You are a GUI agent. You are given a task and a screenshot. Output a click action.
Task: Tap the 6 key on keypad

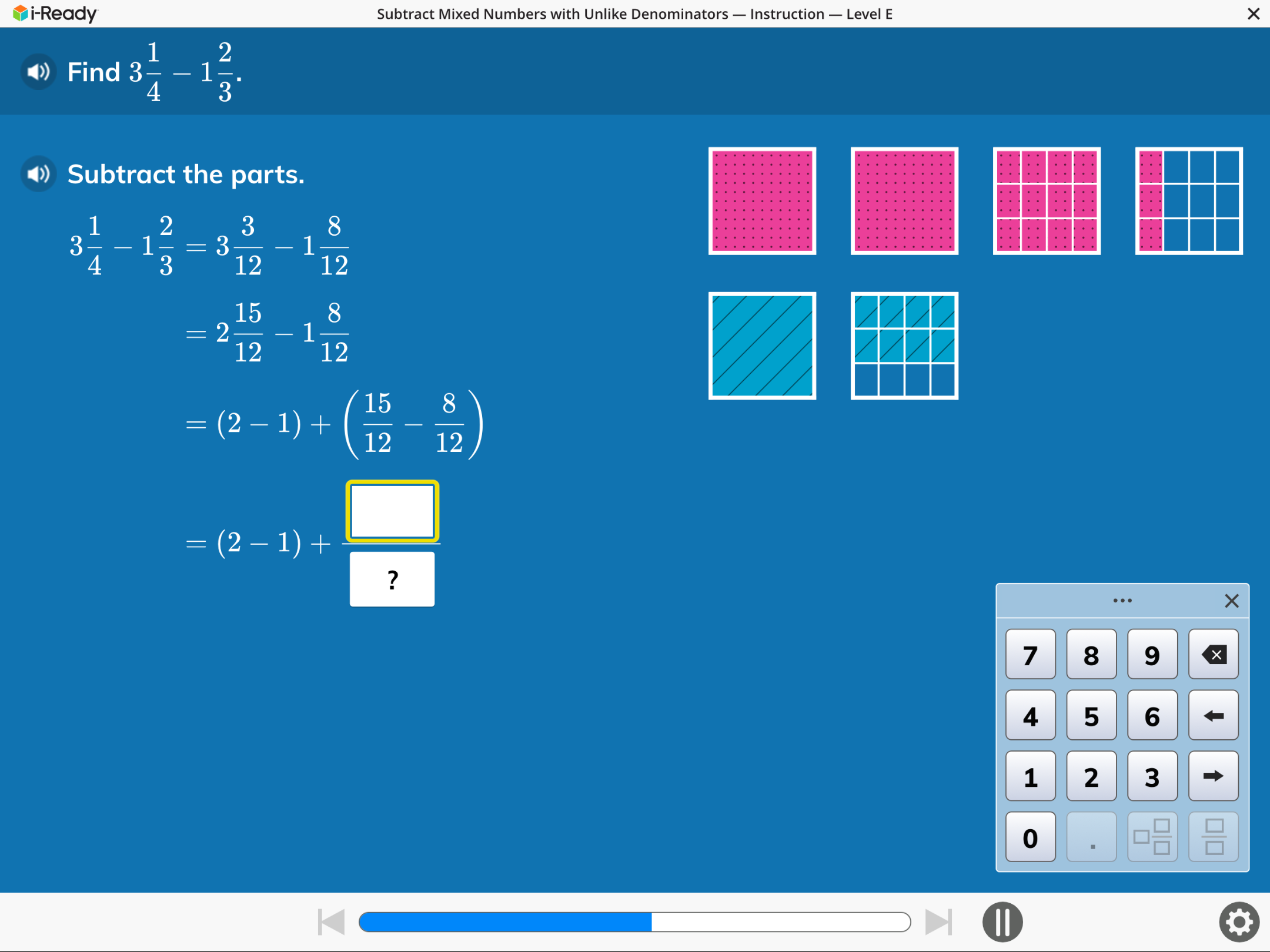point(1152,716)
